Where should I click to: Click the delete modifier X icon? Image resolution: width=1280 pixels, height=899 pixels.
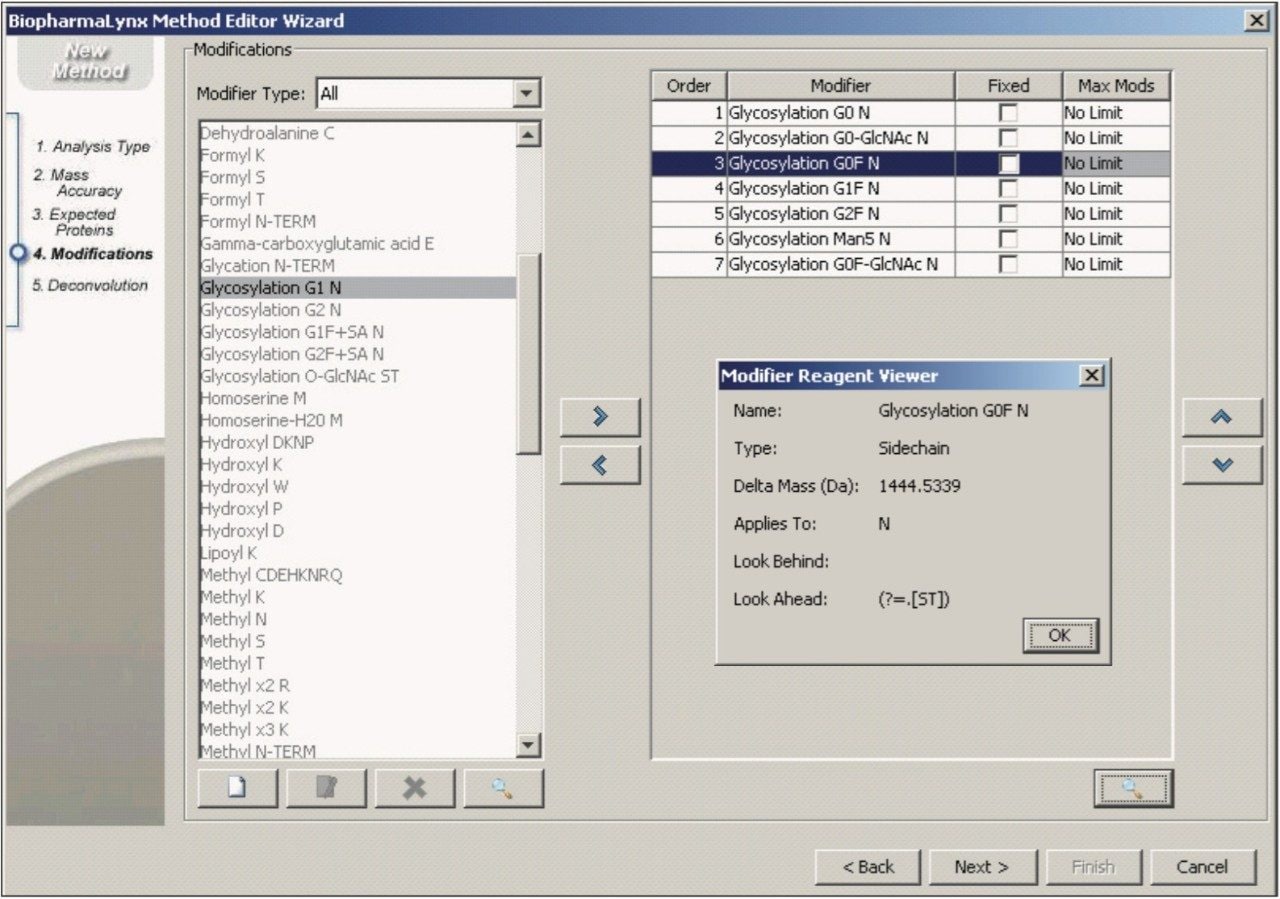tap(415, 788)
